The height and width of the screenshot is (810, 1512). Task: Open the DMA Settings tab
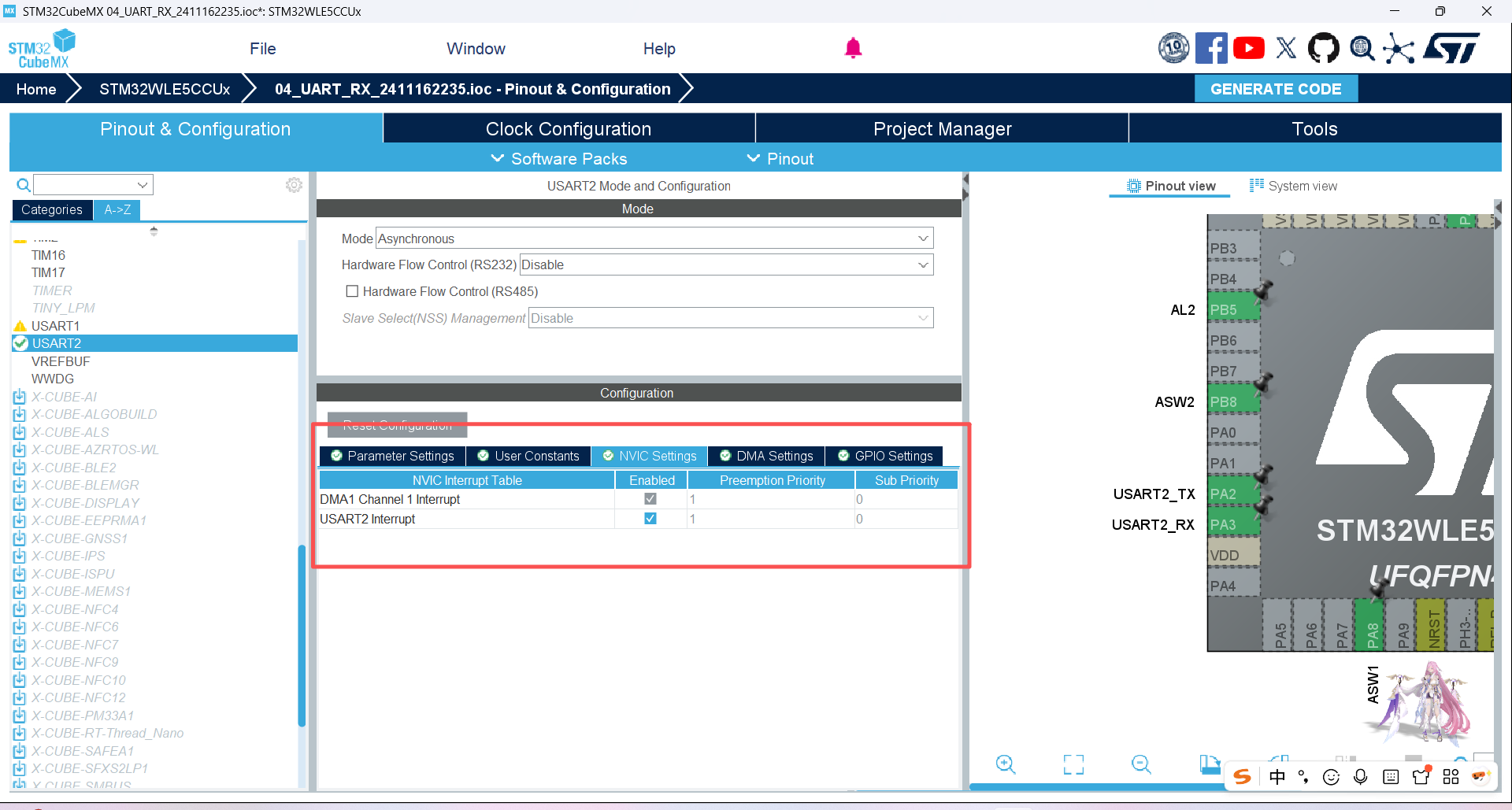point(766,456)
